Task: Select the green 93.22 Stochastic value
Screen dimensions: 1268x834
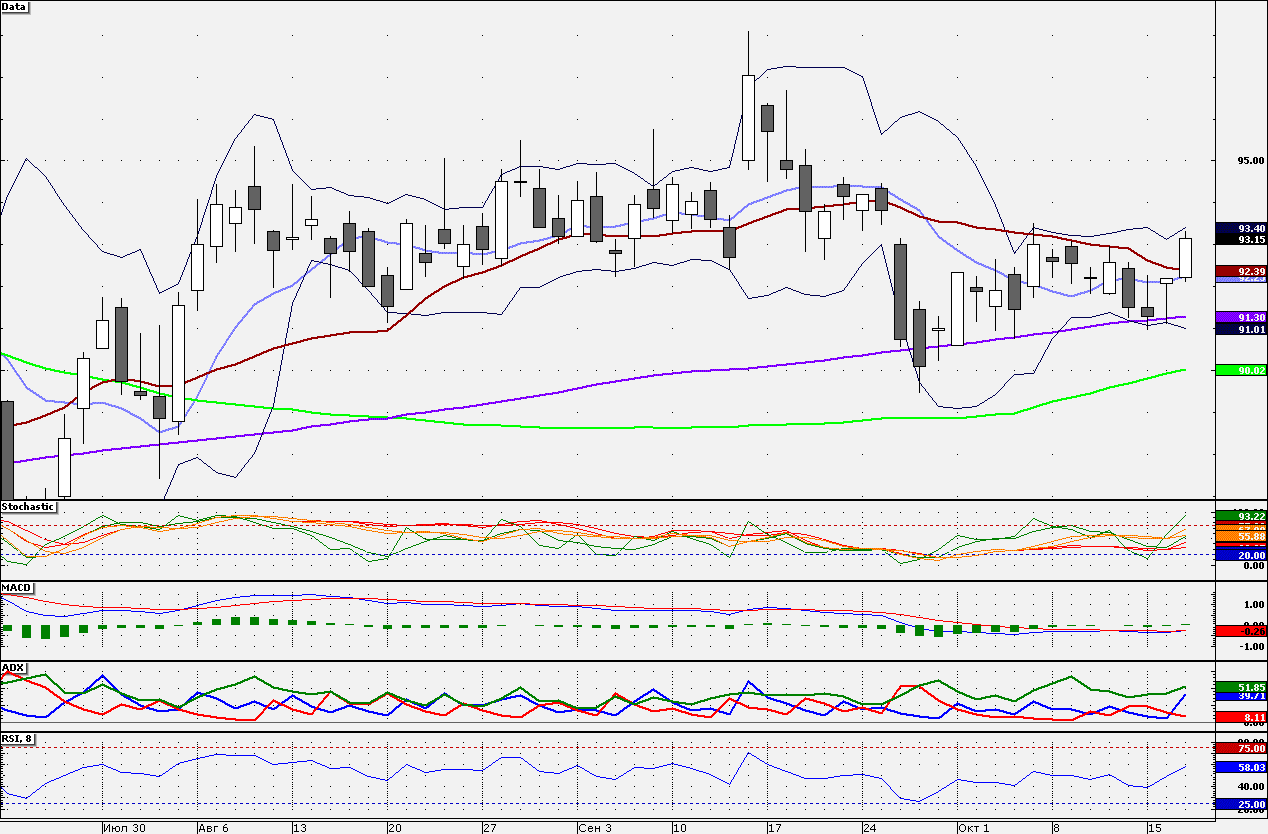Action: point(1241,515)
